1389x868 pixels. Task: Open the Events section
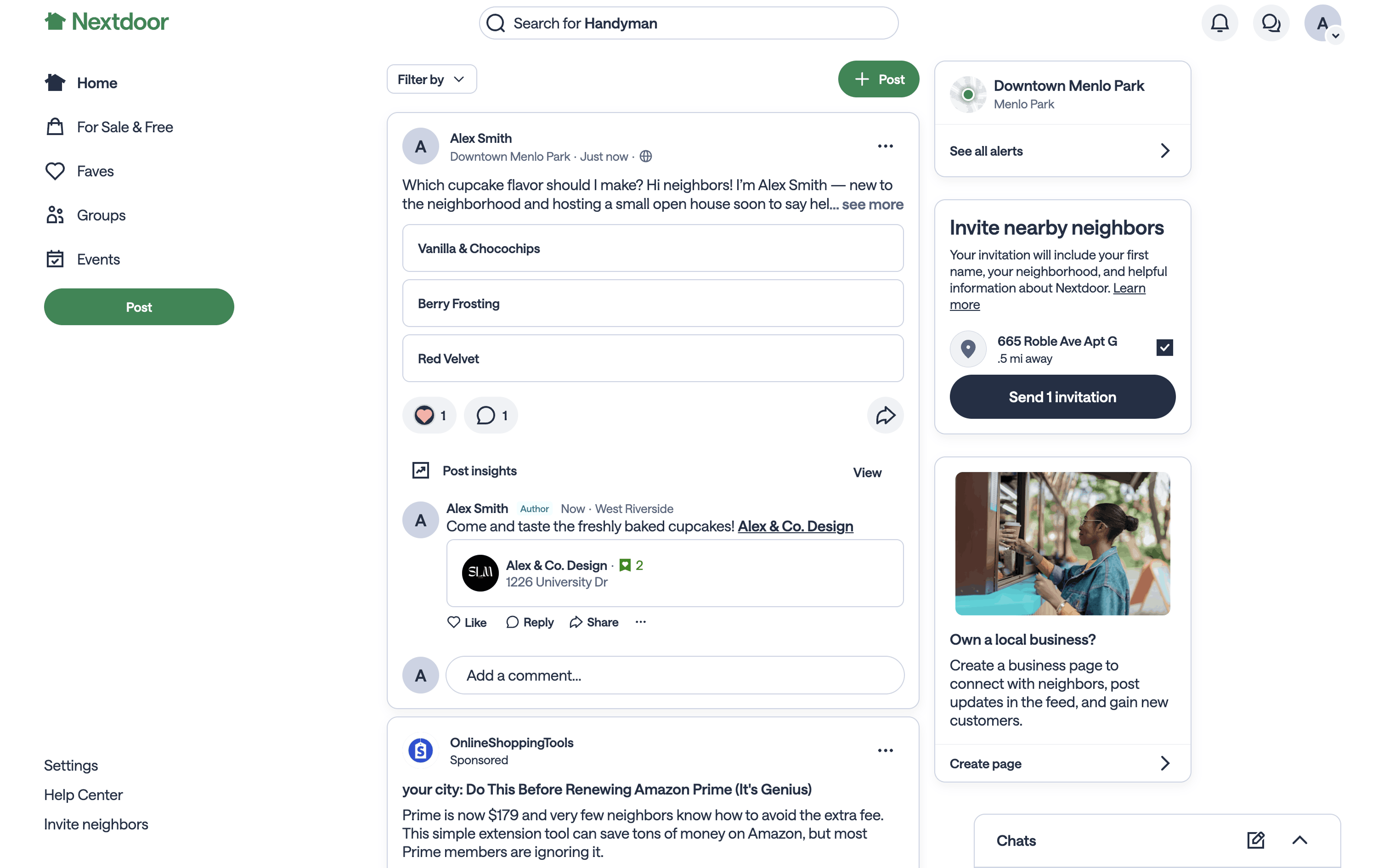click(98, 259)
